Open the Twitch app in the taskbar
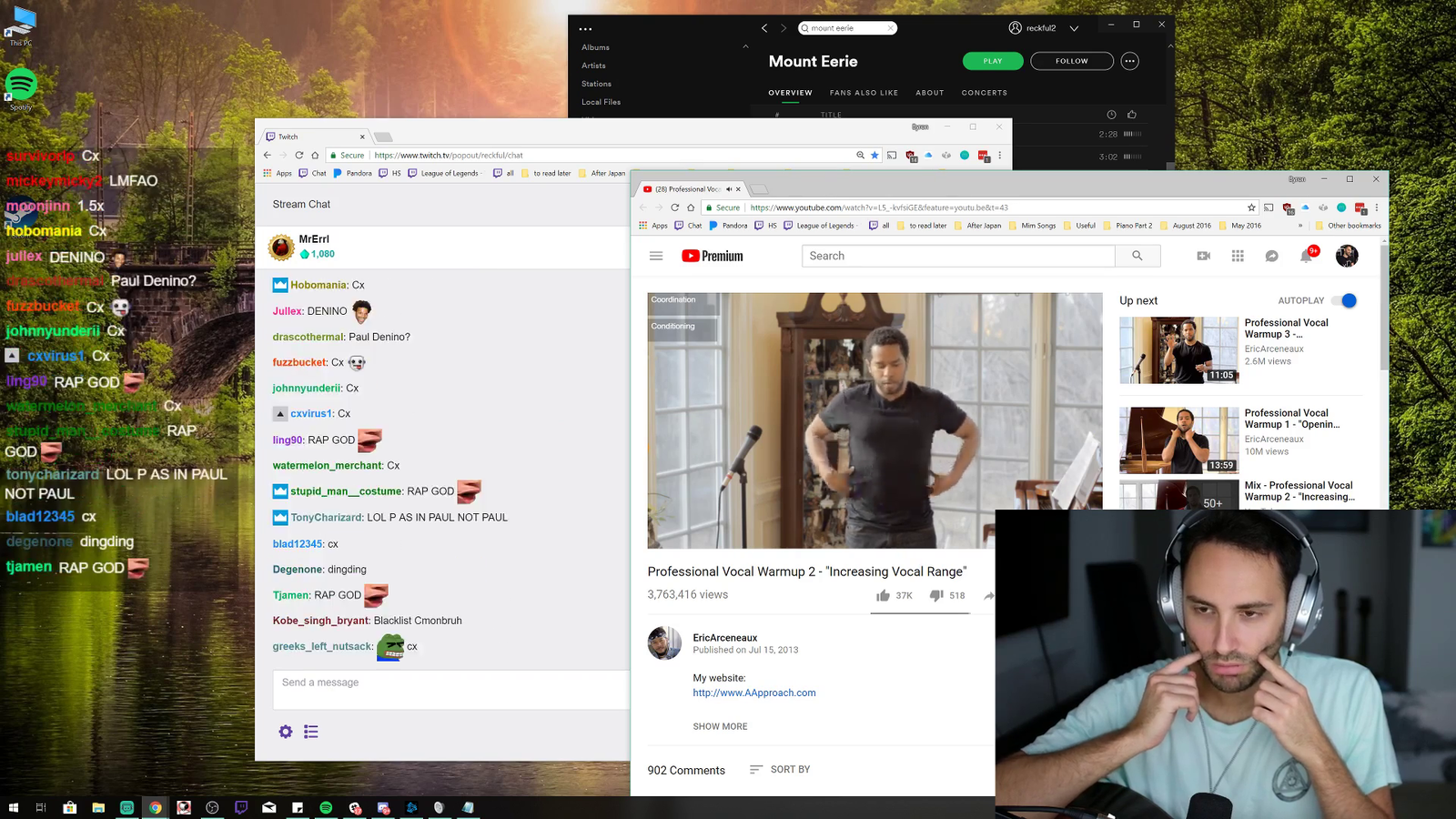The height and width of the screenshot is (819, 1456). 241,807
